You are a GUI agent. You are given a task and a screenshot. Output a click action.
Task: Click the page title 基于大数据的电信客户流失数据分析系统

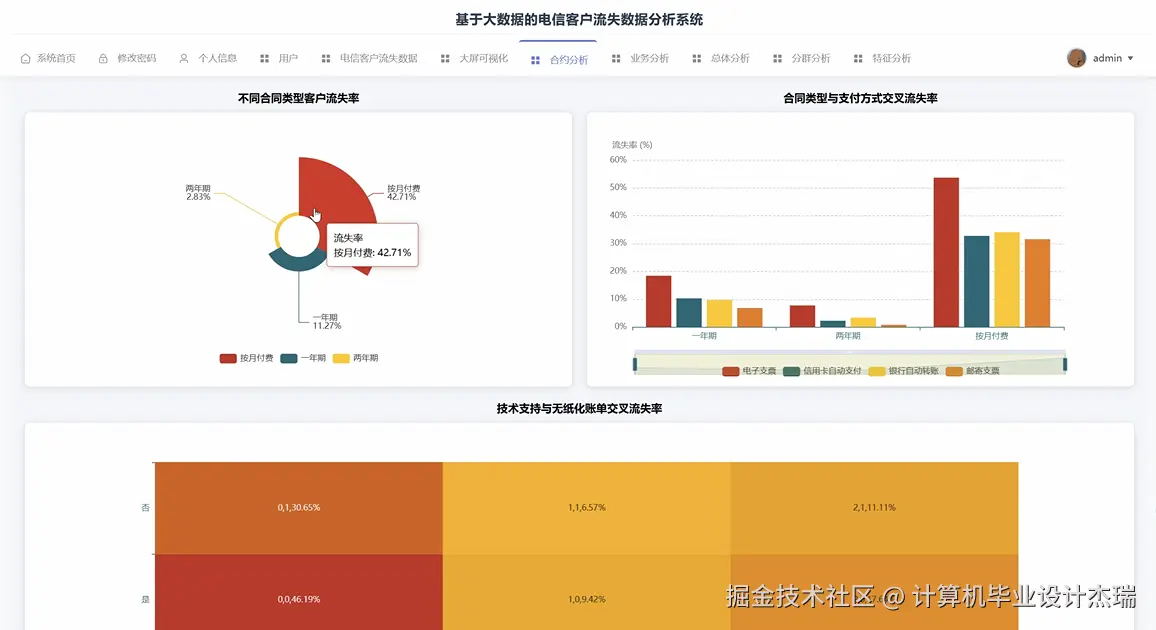click(x=579, y=20)
